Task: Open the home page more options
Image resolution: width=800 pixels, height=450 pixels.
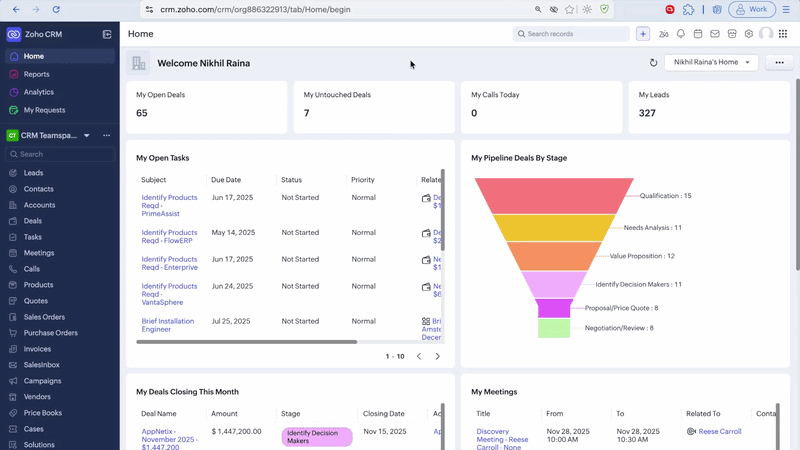Action: coord(779,62)
